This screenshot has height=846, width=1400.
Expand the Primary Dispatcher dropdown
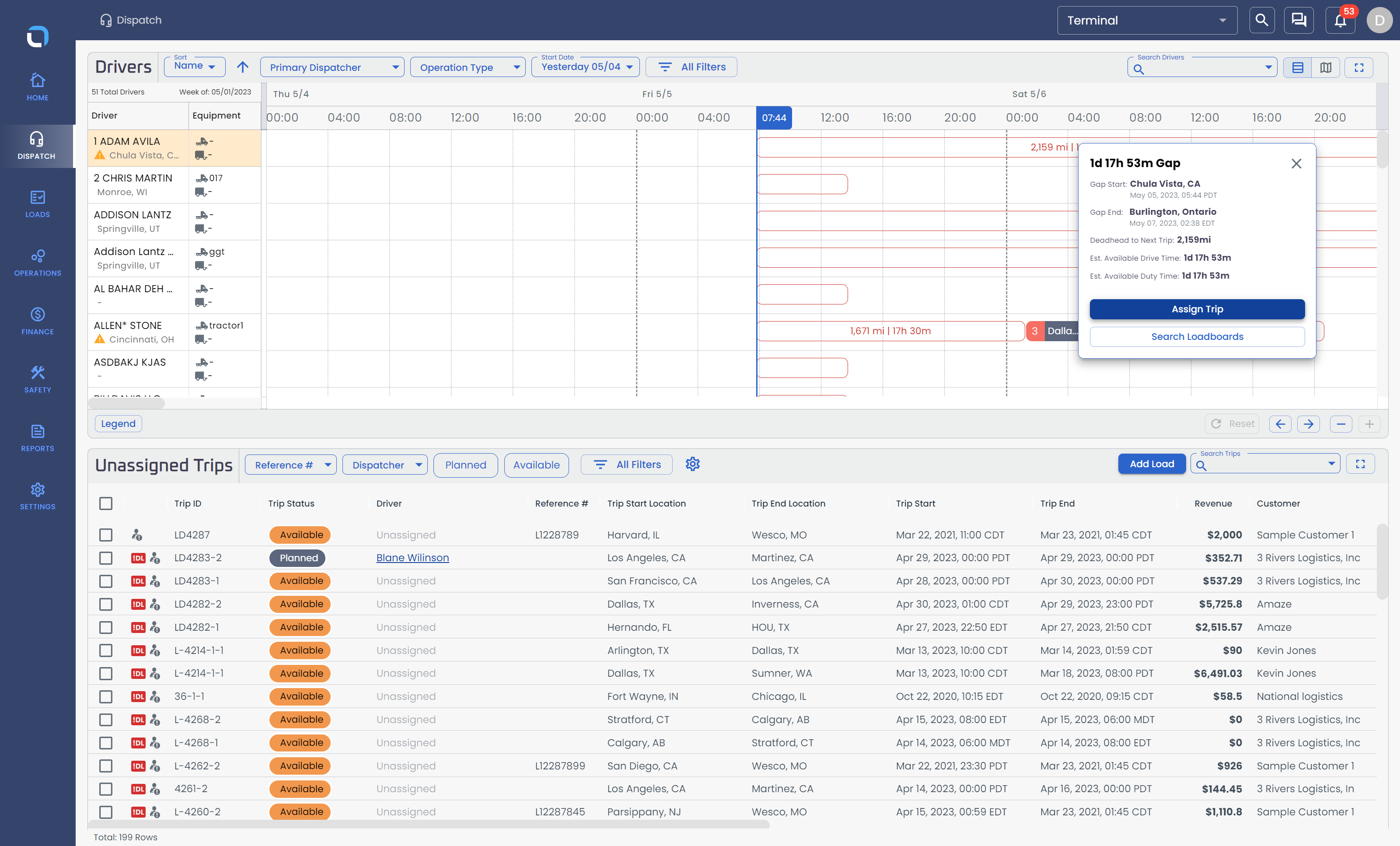click(332, 67)
